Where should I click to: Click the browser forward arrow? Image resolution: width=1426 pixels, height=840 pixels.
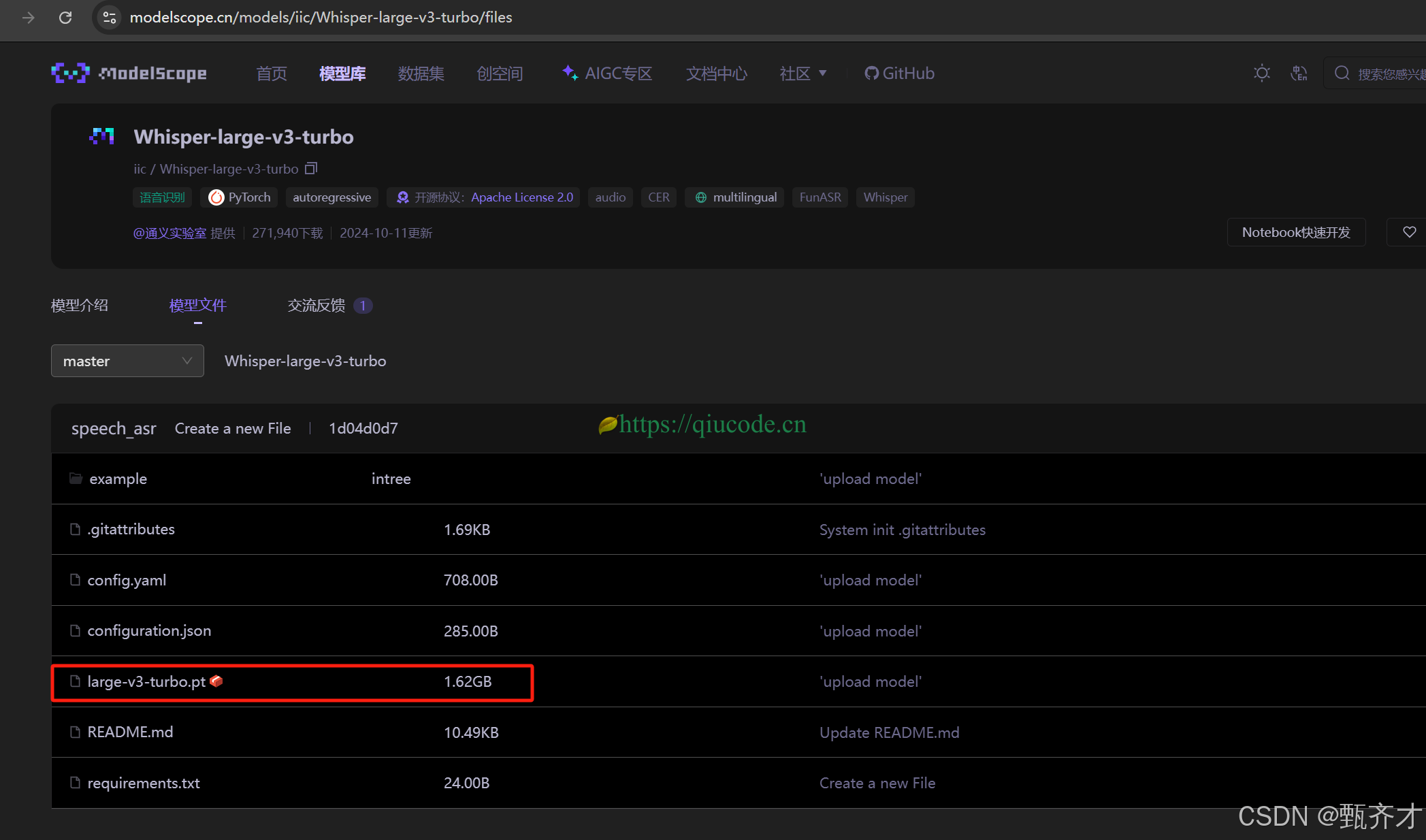(28, 18)
